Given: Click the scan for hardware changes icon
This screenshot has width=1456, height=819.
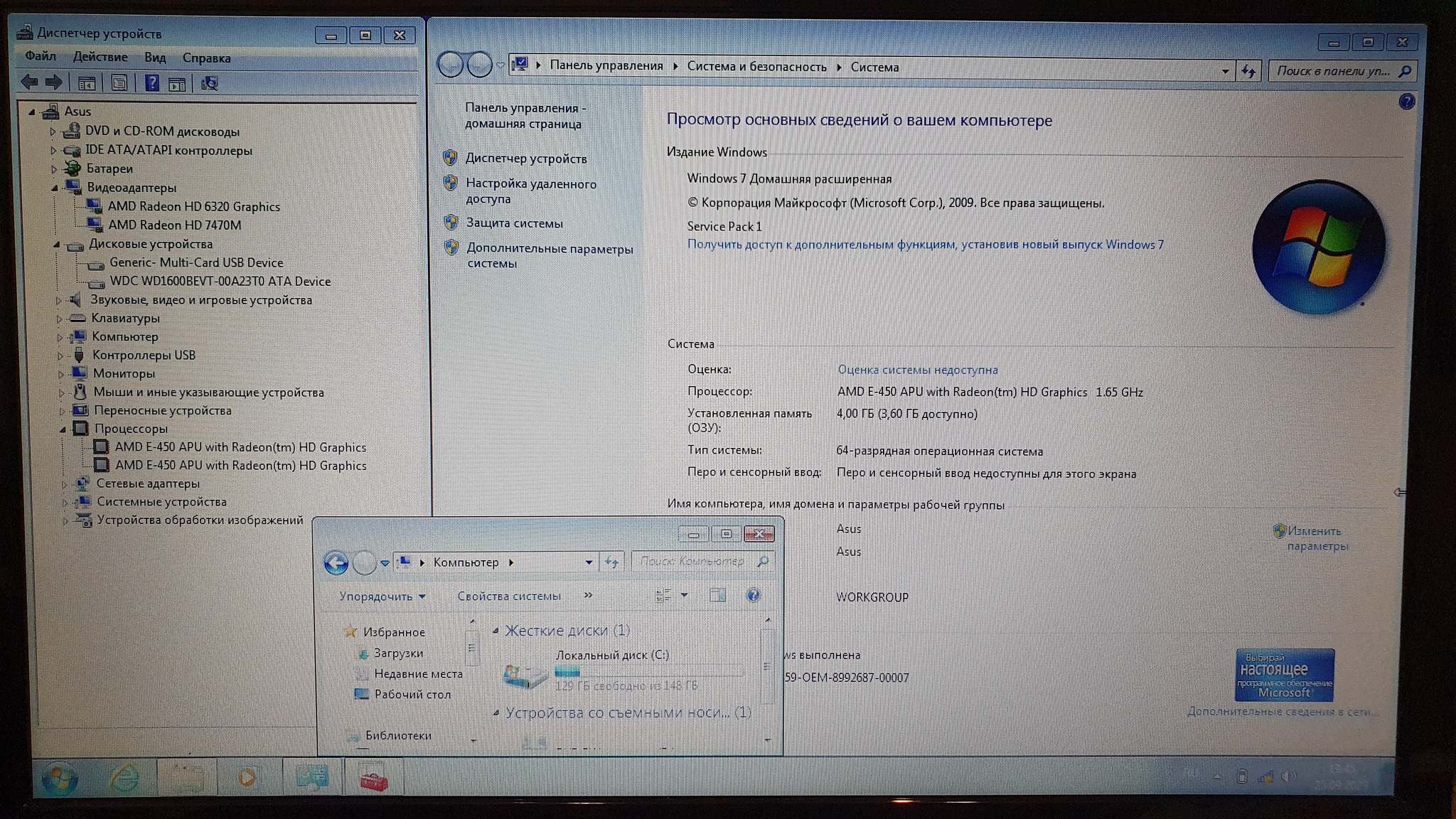Looking at the screenshot, I should click(209, 84).
